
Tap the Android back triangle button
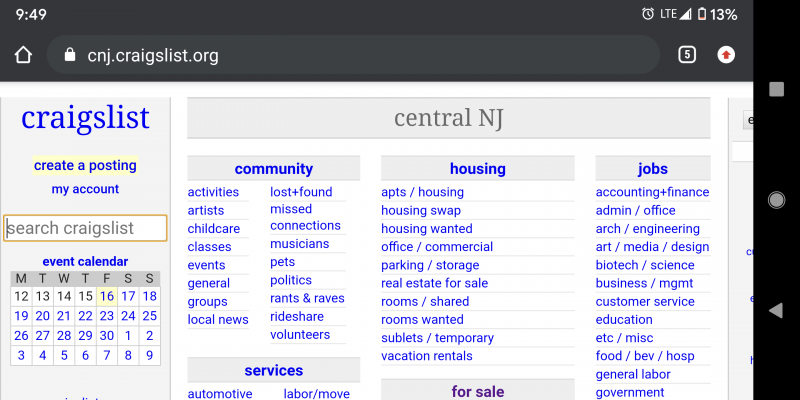point(776,310)
